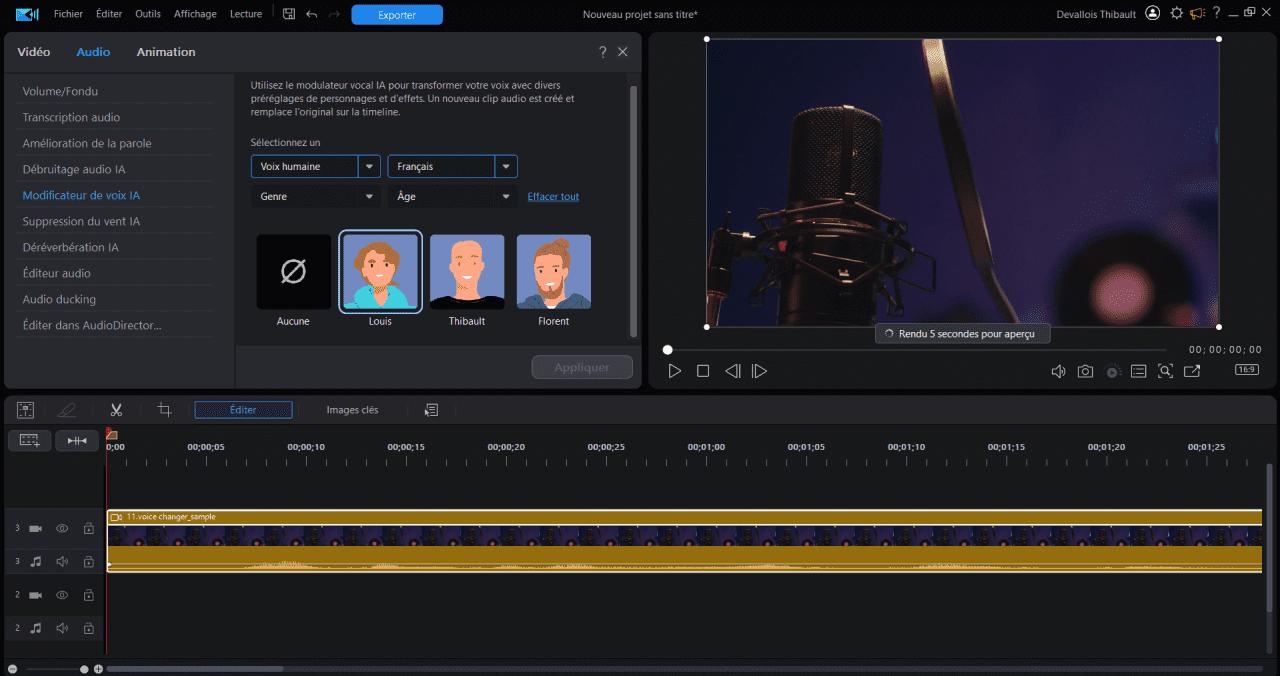Open the Affichage menu

pos(195,14)
